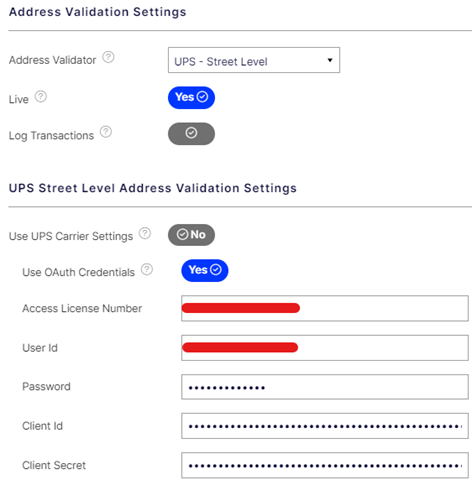The height and width of the screenshot is (480, 472).
Task: Click into the Password field
Action: click(x=325, y=387)
